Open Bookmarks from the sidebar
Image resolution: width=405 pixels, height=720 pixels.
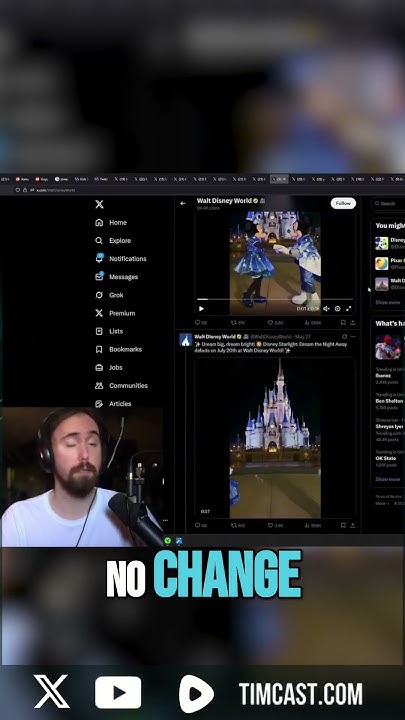[x=118, y=349]
